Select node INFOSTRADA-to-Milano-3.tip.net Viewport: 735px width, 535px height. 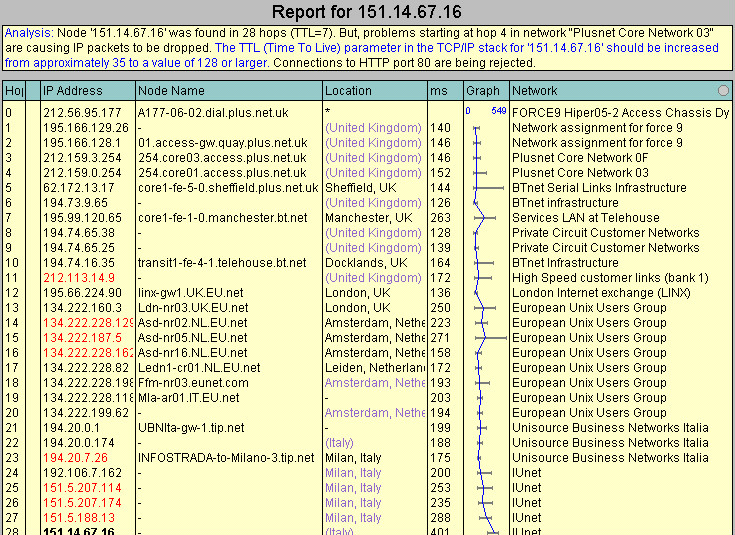226,458
